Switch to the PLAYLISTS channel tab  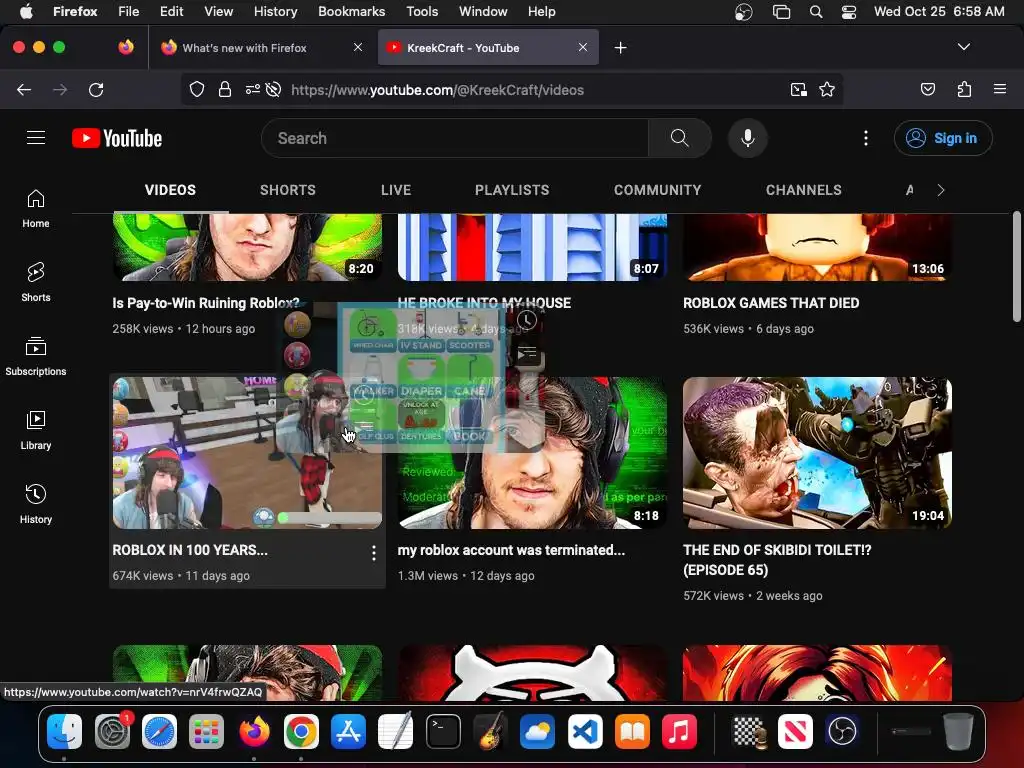[x=512, y=190]
